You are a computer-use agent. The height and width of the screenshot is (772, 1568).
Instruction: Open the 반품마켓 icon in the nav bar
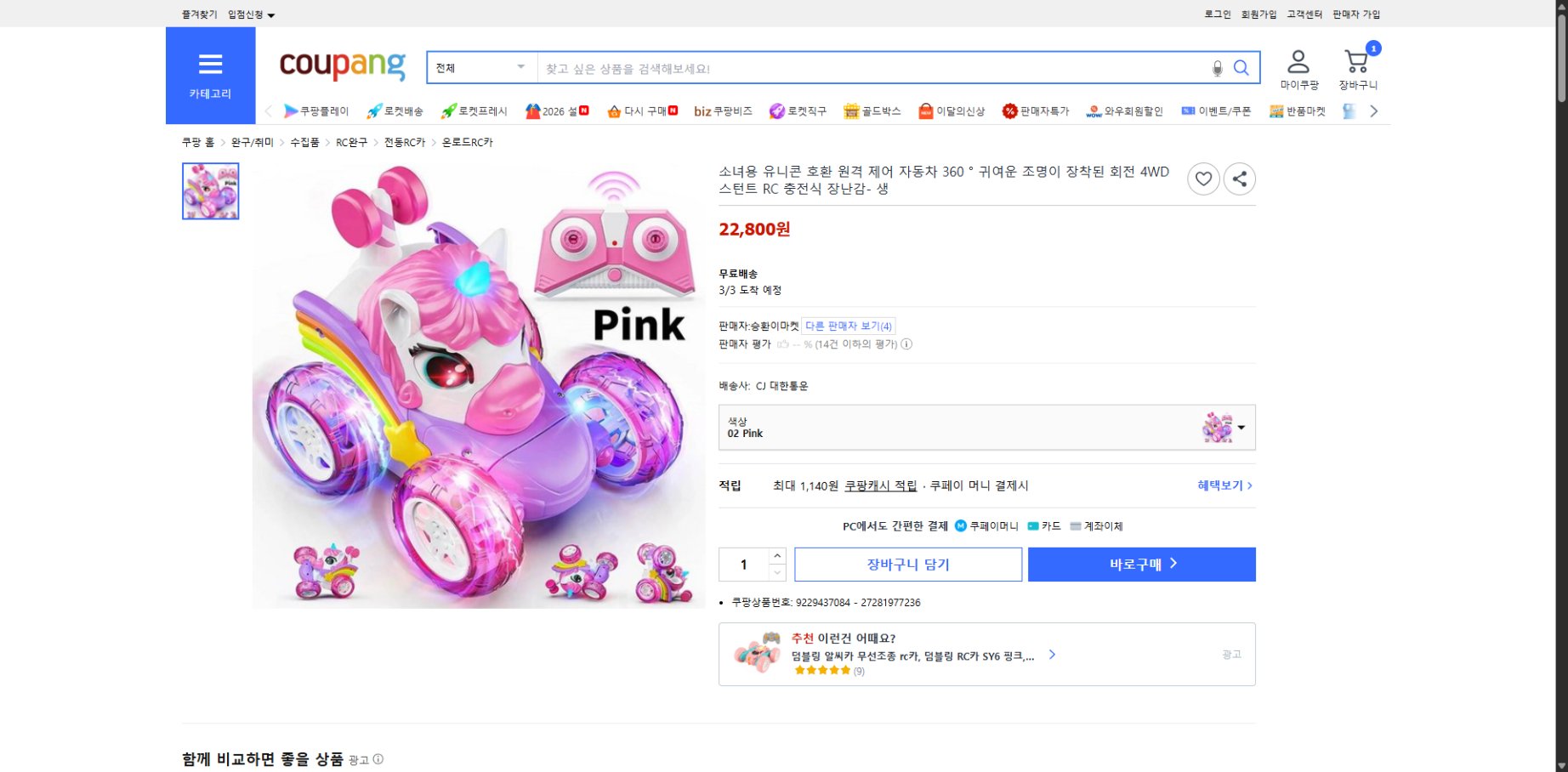[x=1275, y=111]
